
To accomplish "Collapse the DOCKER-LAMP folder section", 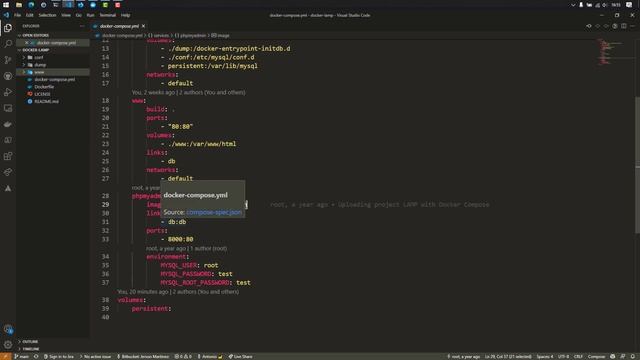I will click(35, 50).
